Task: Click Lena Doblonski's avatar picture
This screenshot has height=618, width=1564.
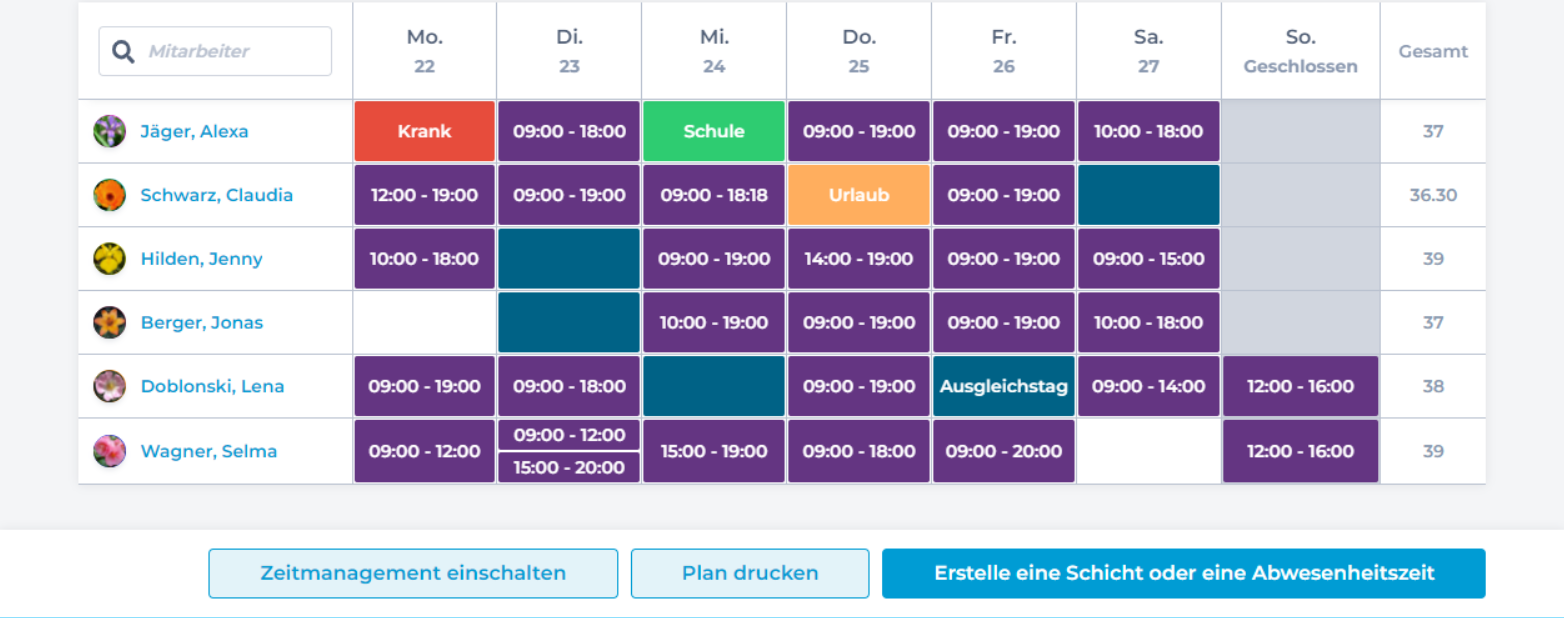Action: click(x=109, y=386)
